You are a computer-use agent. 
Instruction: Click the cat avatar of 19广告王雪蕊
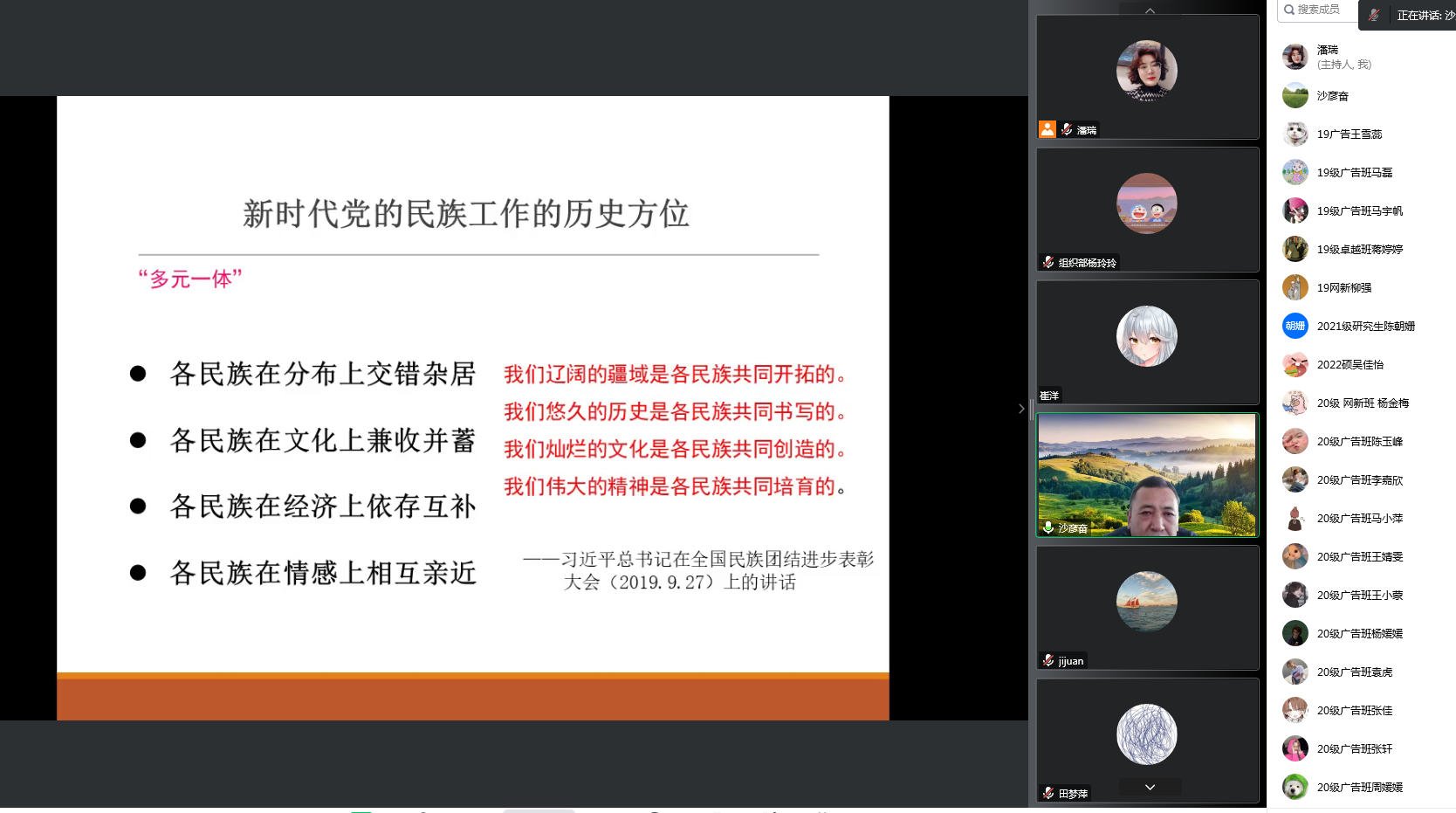(1295, 134)
